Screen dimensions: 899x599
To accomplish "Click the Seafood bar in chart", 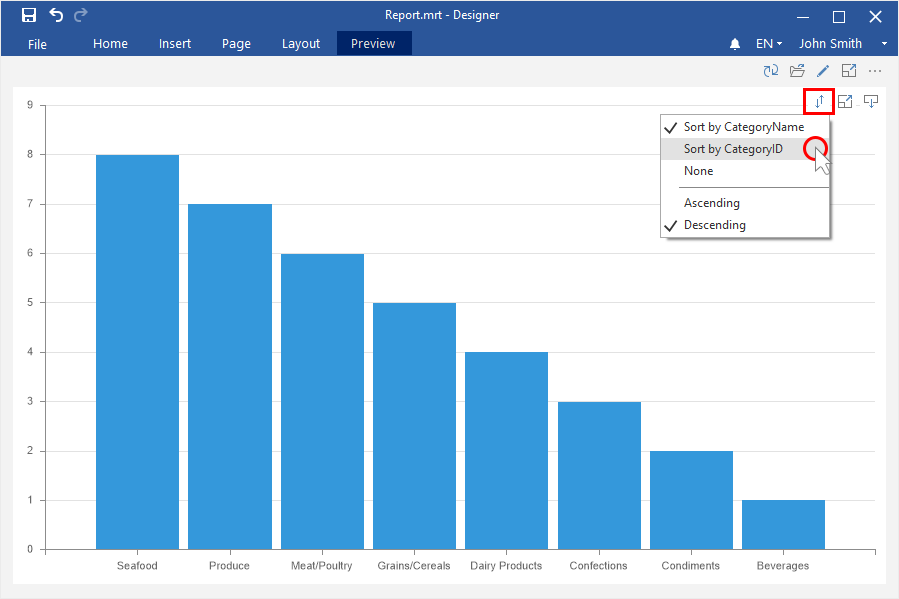I will click(137, 351).
